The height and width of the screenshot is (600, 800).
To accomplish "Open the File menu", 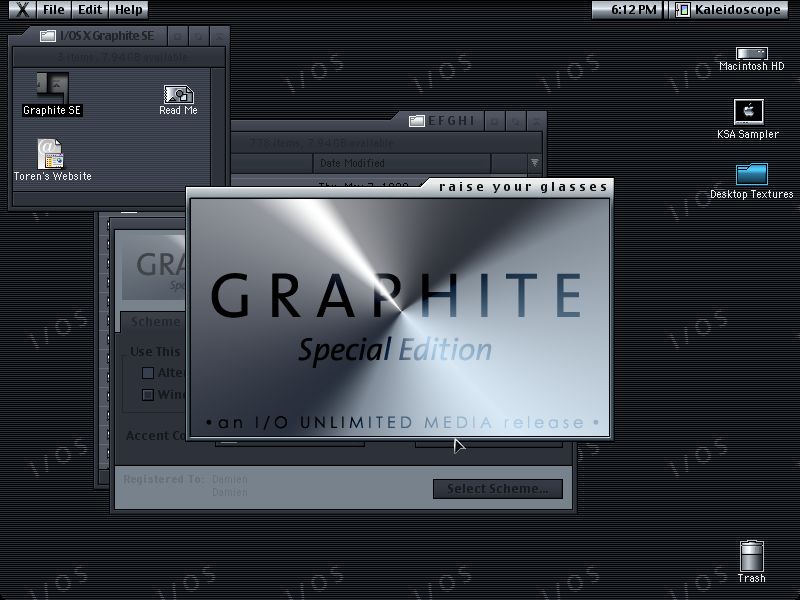I will tap(54, 9).
